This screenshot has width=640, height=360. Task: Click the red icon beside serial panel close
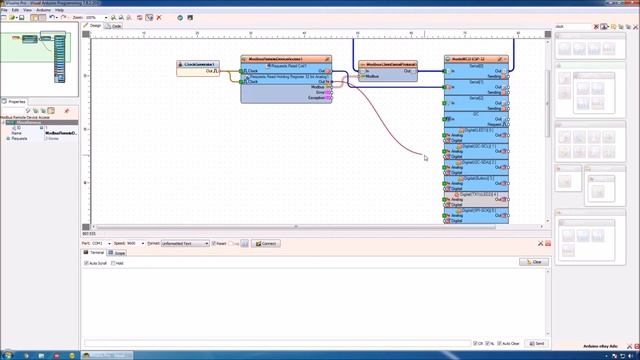coord(548,243)
